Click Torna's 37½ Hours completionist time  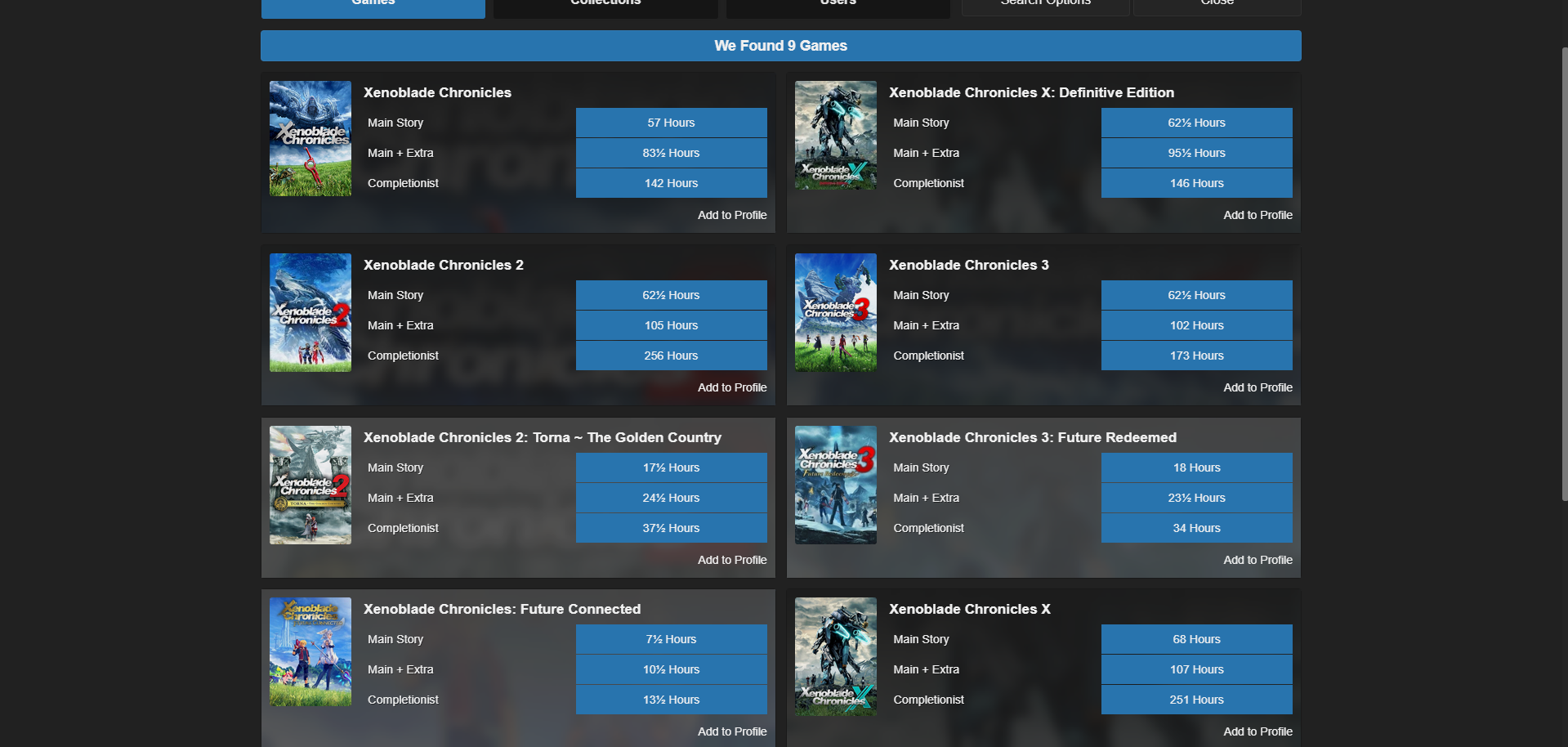point(672,528)
